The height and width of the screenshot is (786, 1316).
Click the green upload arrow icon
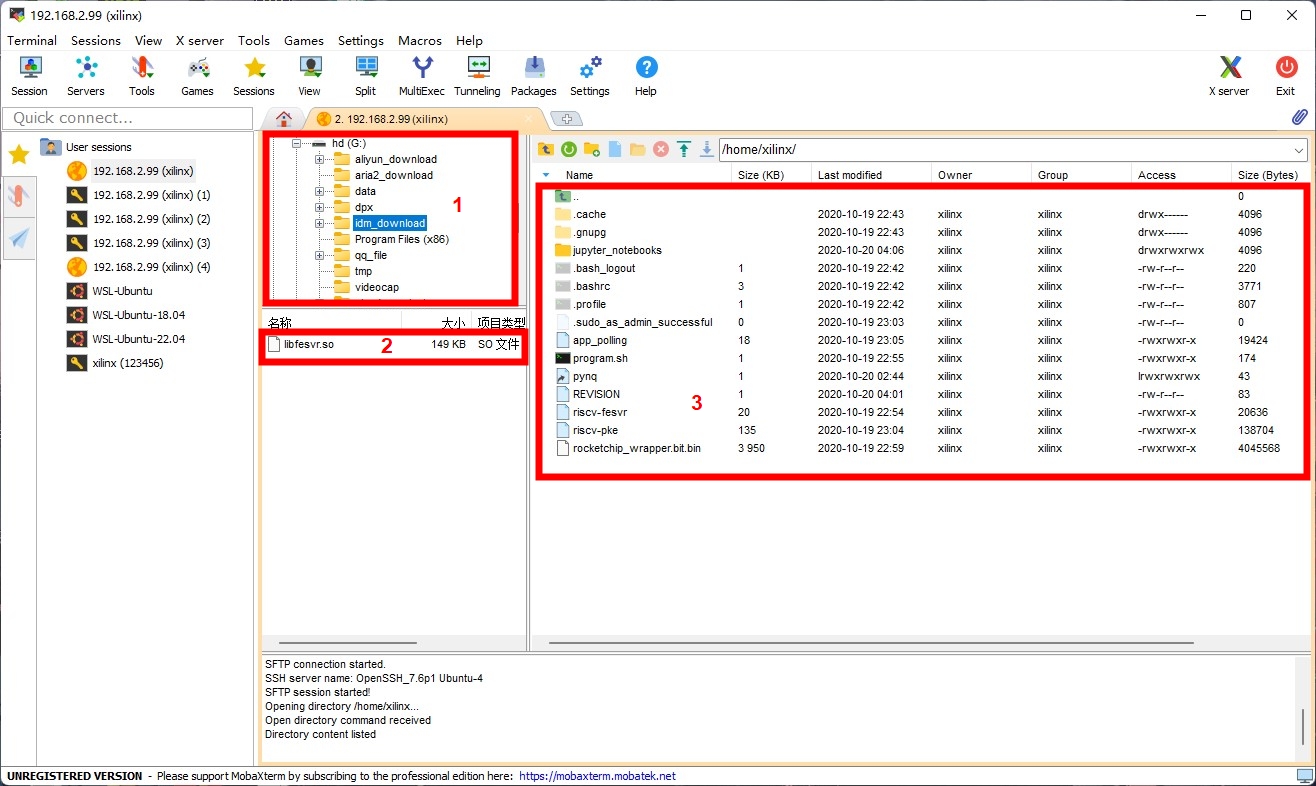(684, 149)
